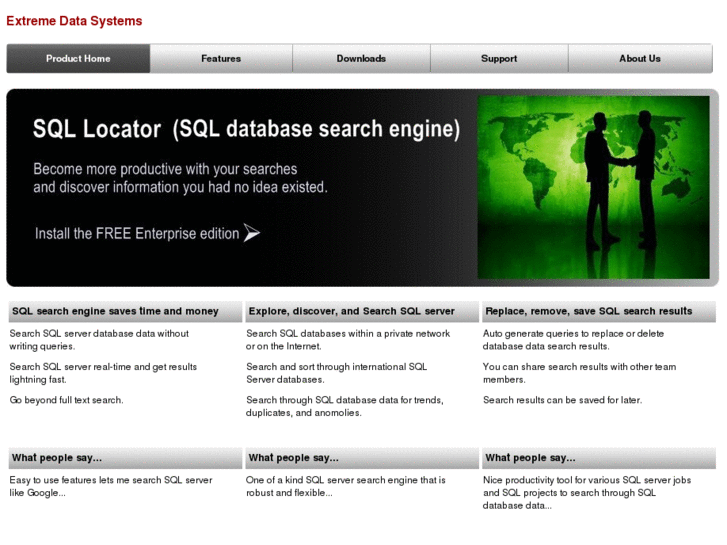This screenshot has width=727, height=545.
Task: Click 'What people say...' header above 'Nice productivity tool'
Action: click(599, 458)
